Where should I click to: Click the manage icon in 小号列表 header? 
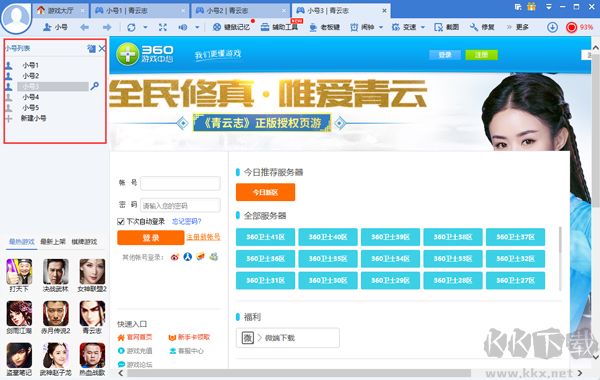(91, 48)
